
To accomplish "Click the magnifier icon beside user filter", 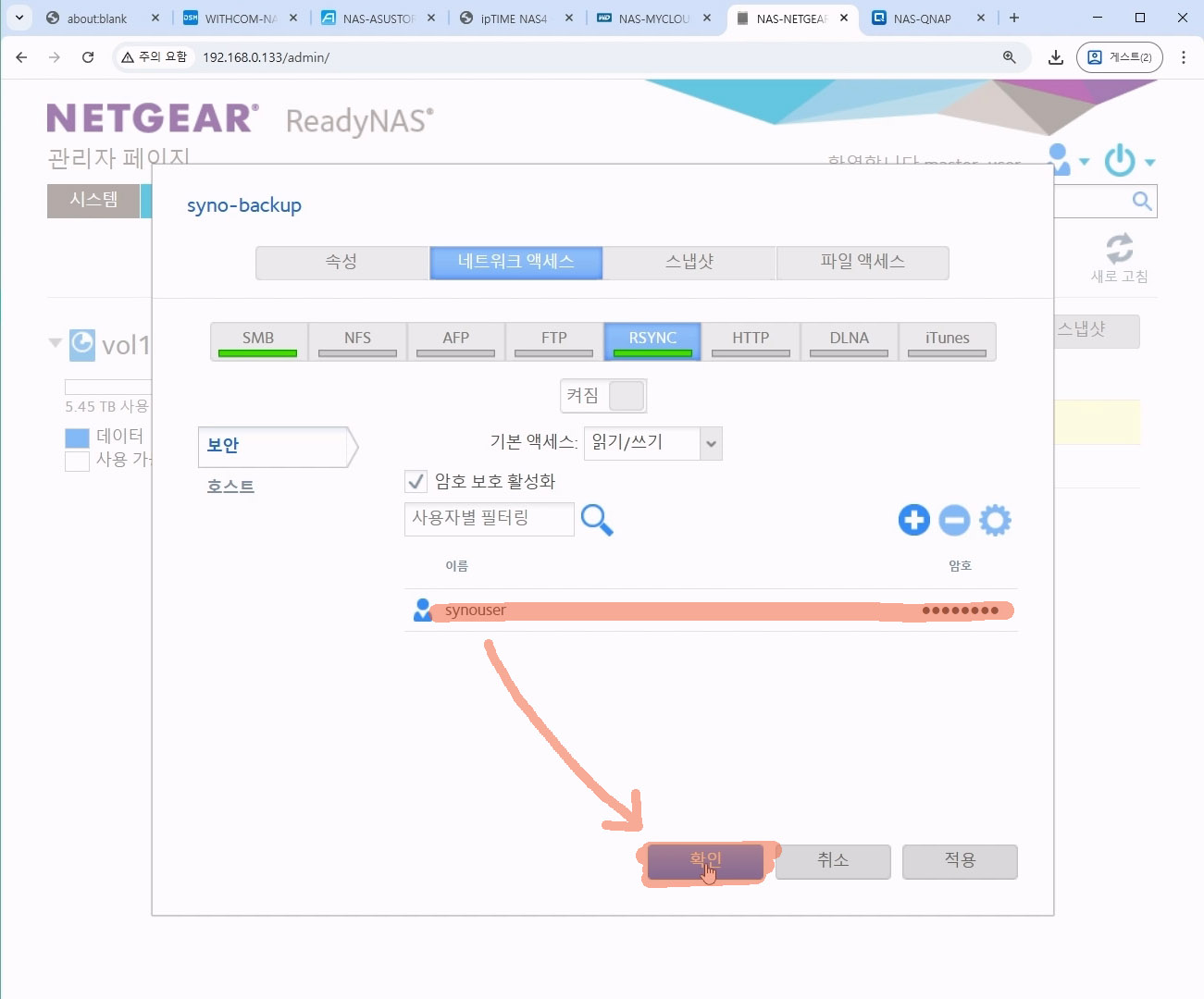I will tap(597, 520).
